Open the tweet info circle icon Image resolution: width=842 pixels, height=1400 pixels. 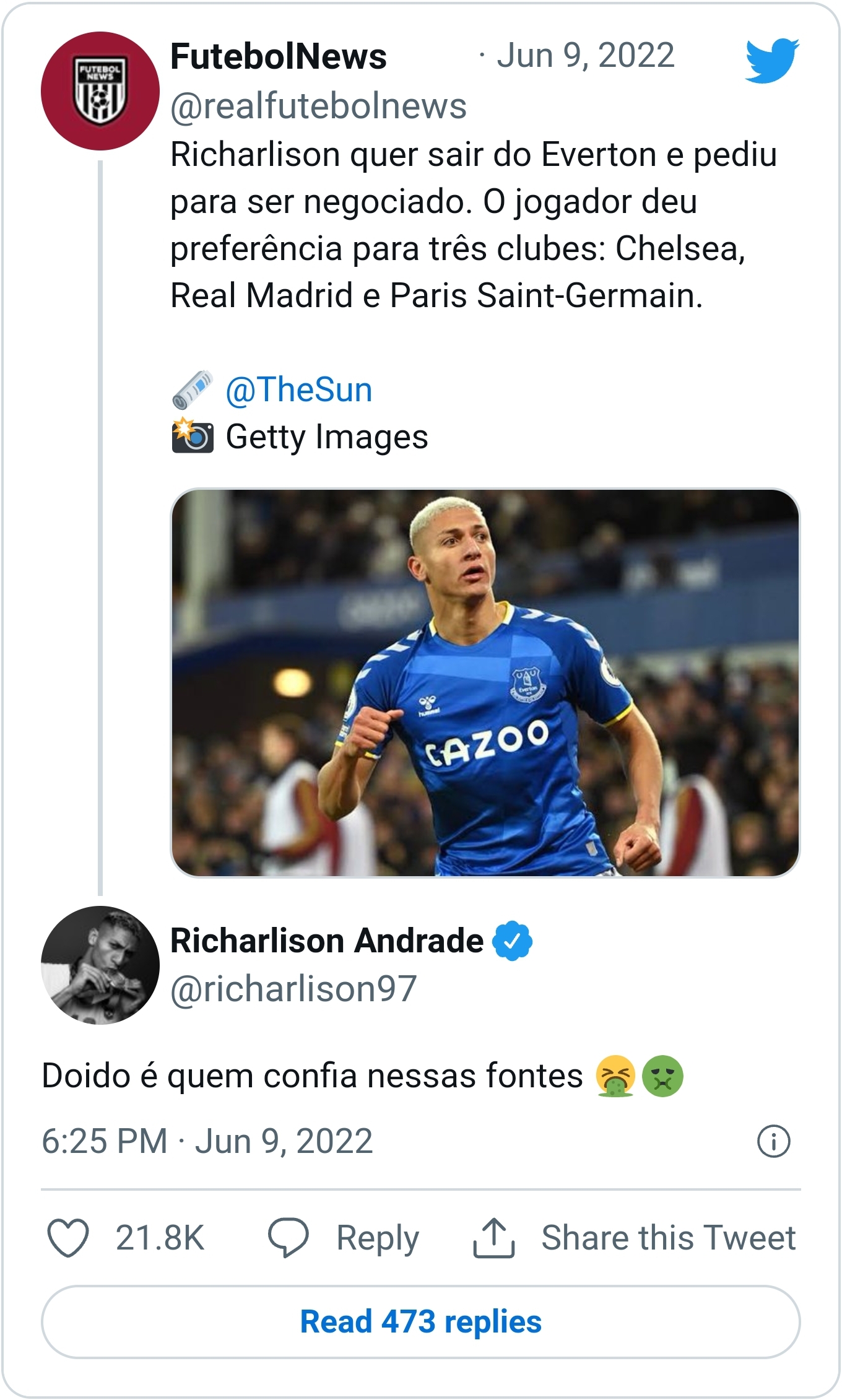point(773,1141)
